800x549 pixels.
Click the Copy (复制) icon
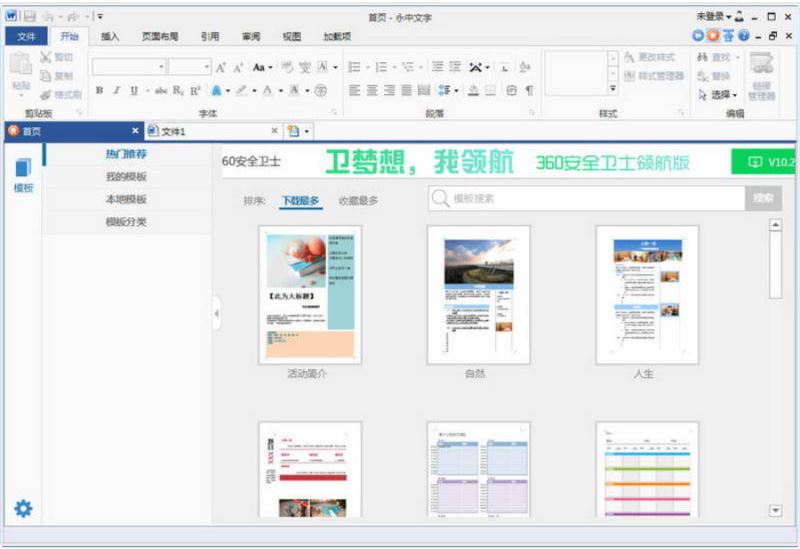45,76
